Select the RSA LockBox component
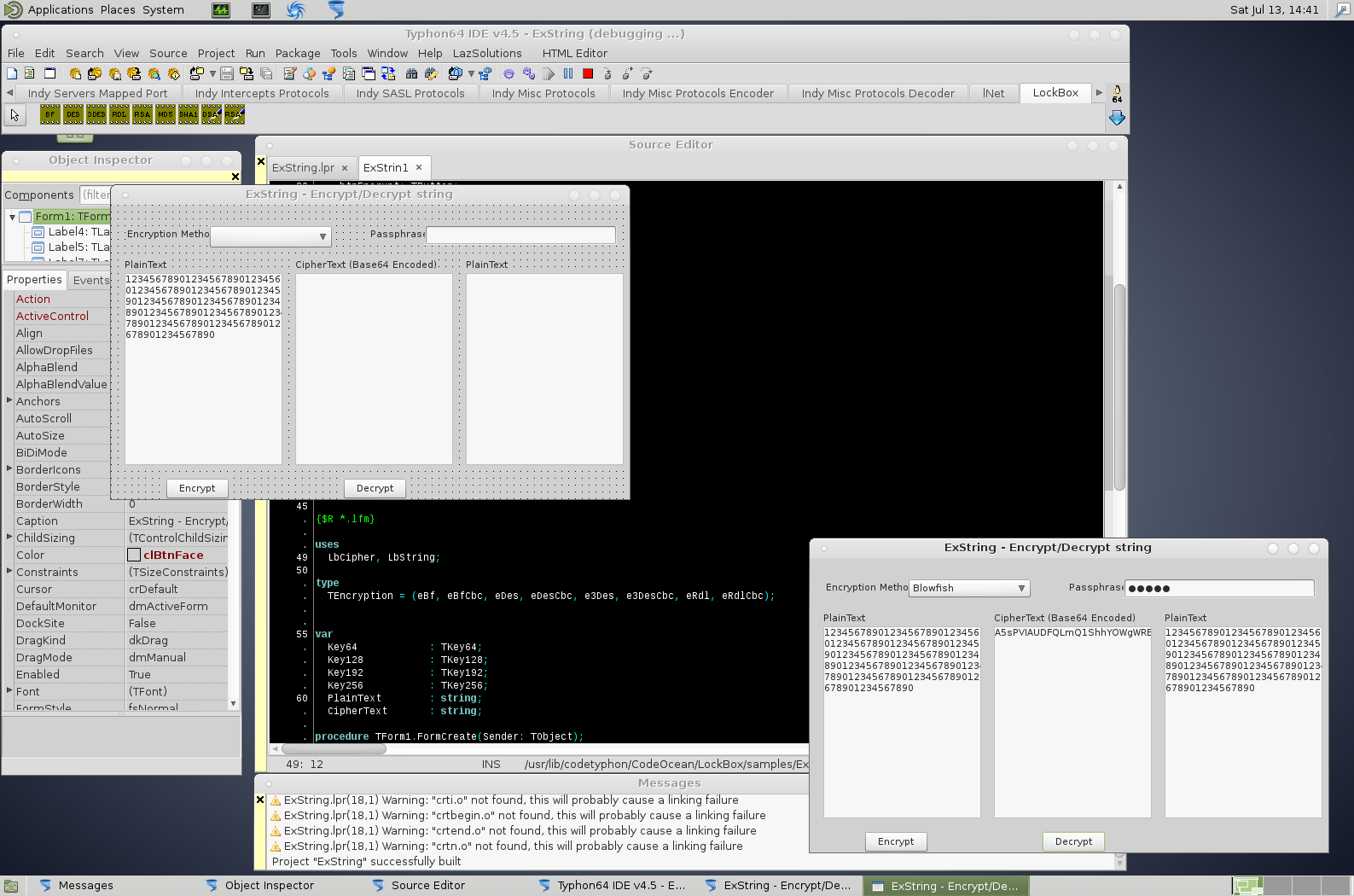The image size is (1354, 896). coord(142,114)
